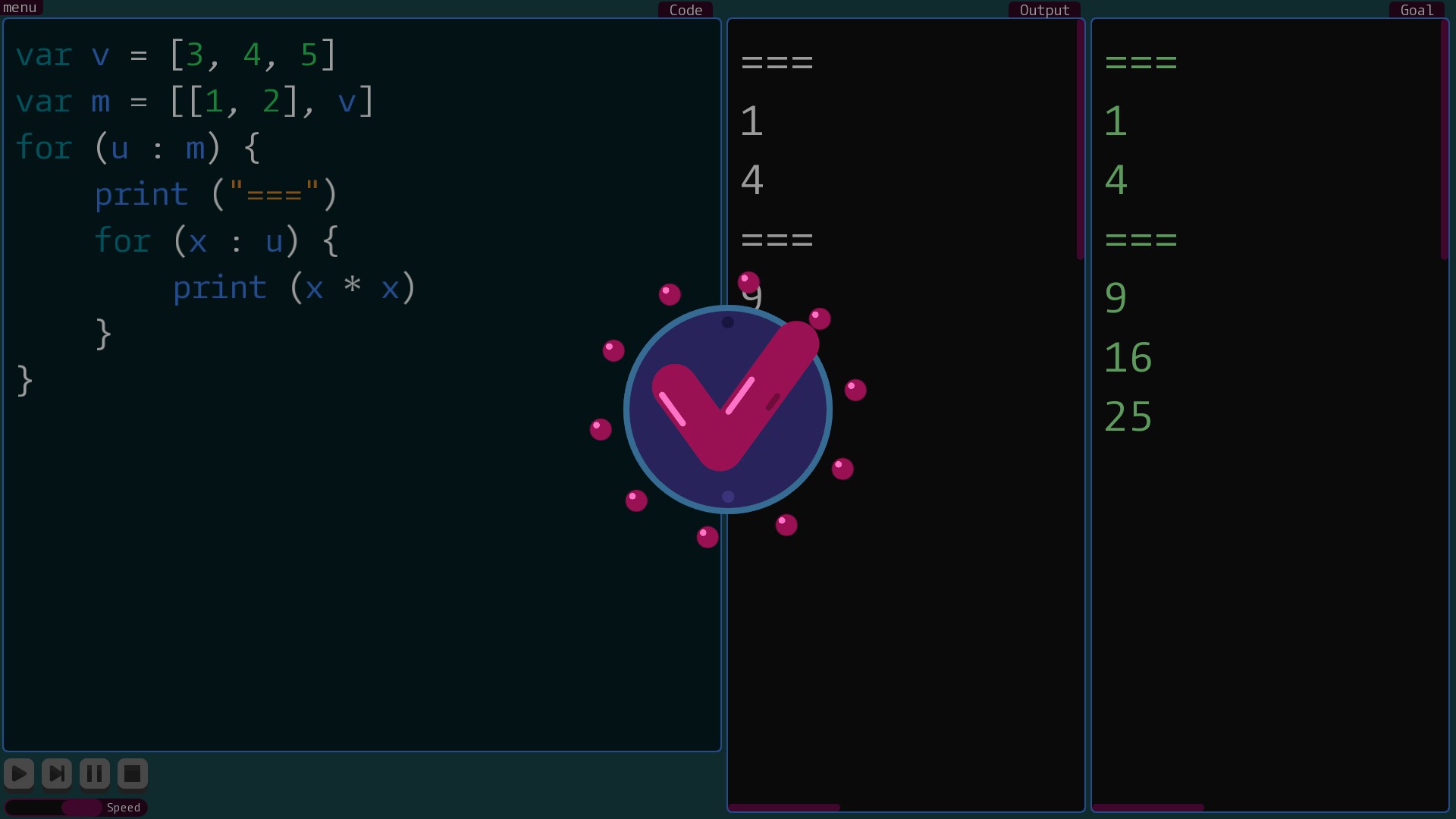Click the Speed slider handle

[82, 808]
